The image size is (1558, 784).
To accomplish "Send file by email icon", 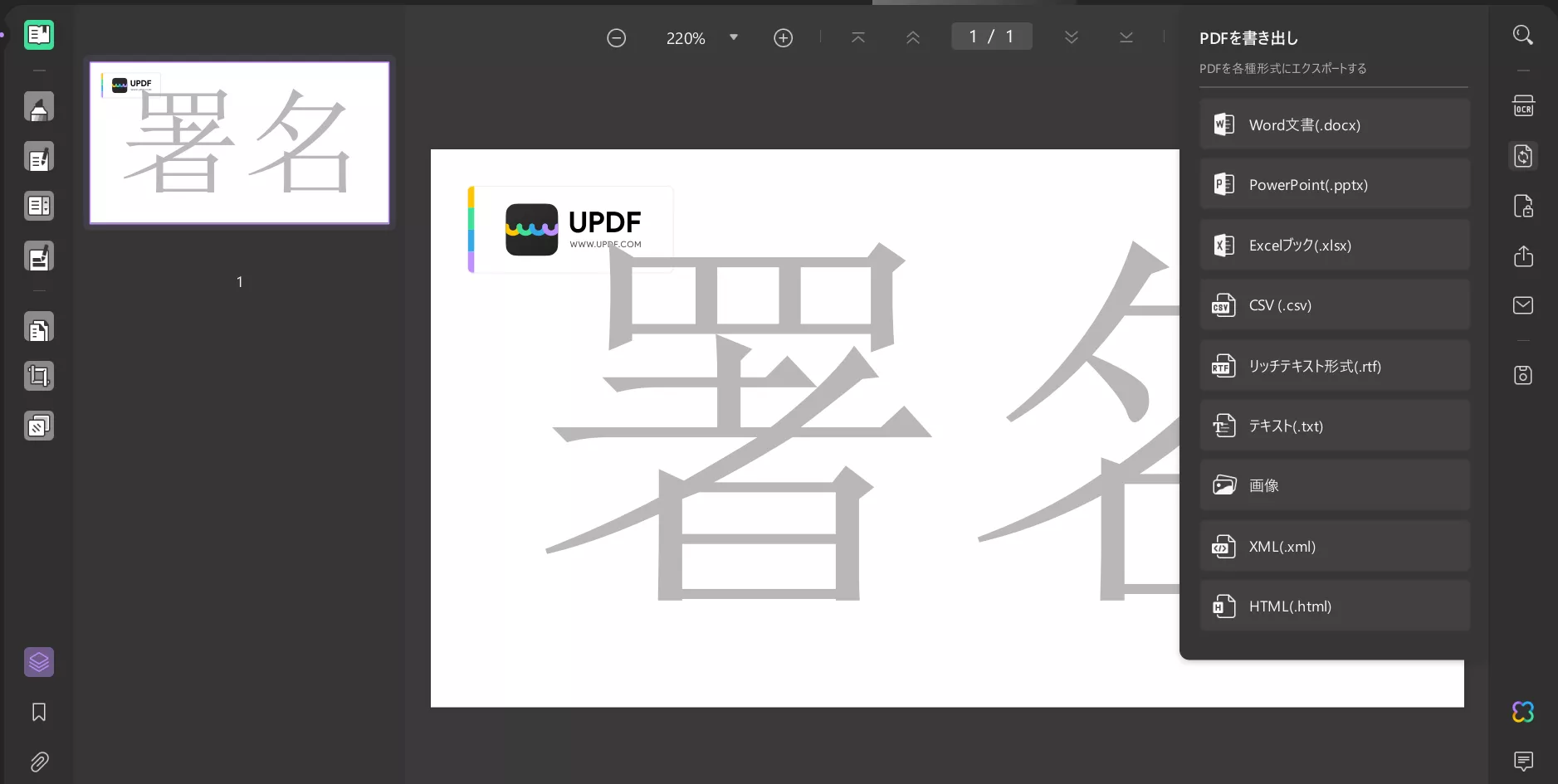I will coord(1523,305).
